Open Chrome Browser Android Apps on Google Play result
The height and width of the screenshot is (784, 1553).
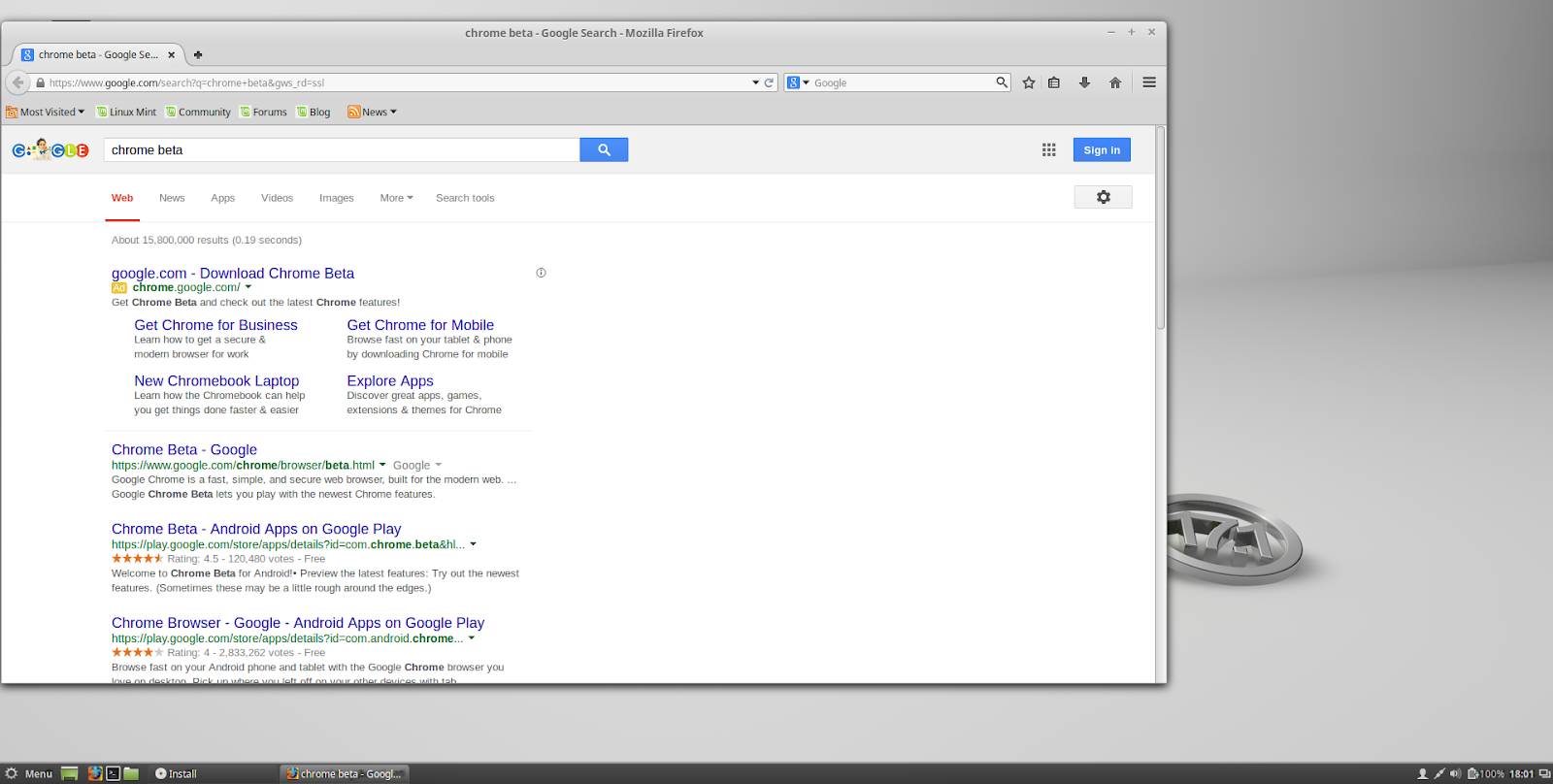coord(298,623)
